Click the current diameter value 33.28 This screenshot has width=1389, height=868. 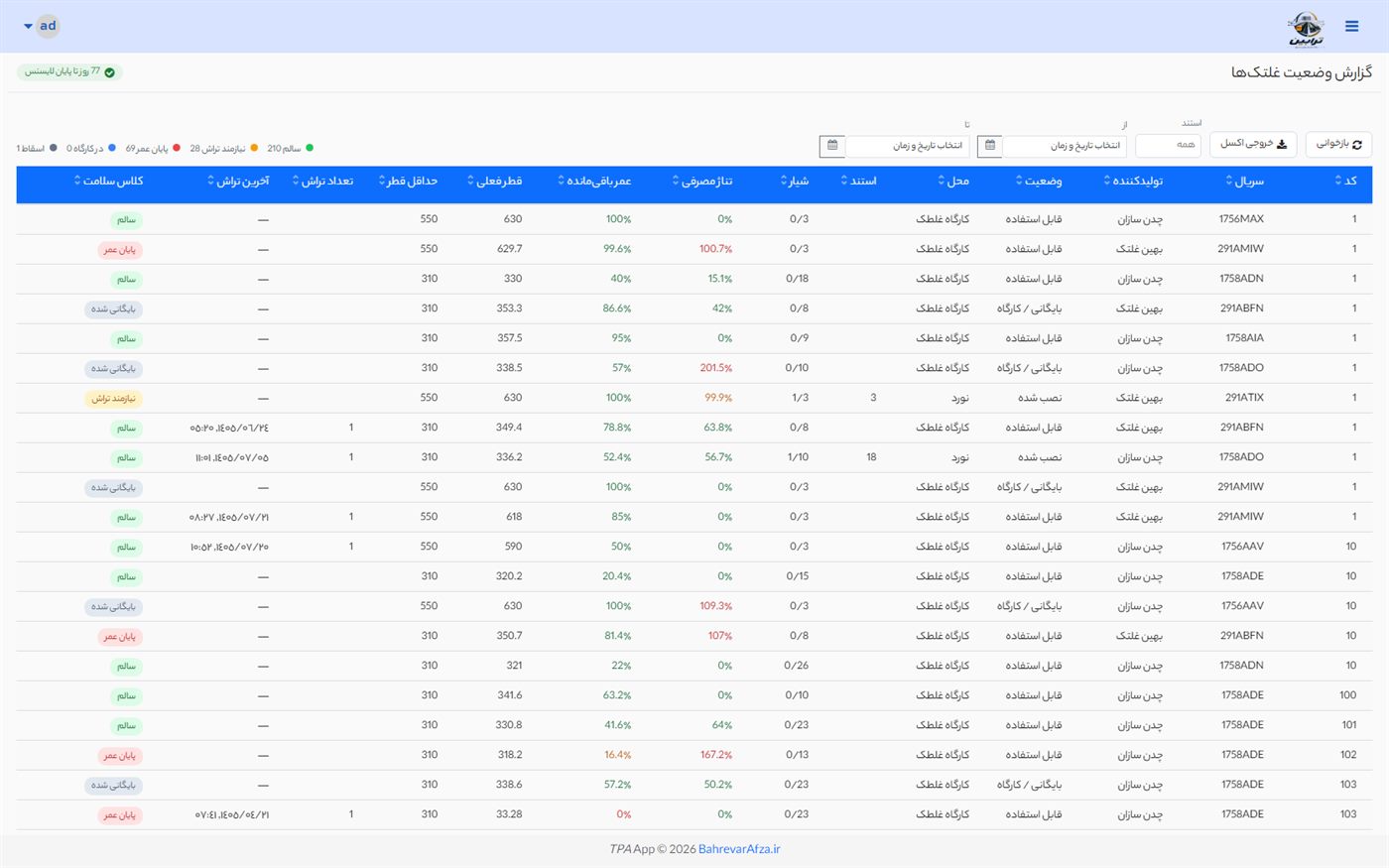(510, 814)
